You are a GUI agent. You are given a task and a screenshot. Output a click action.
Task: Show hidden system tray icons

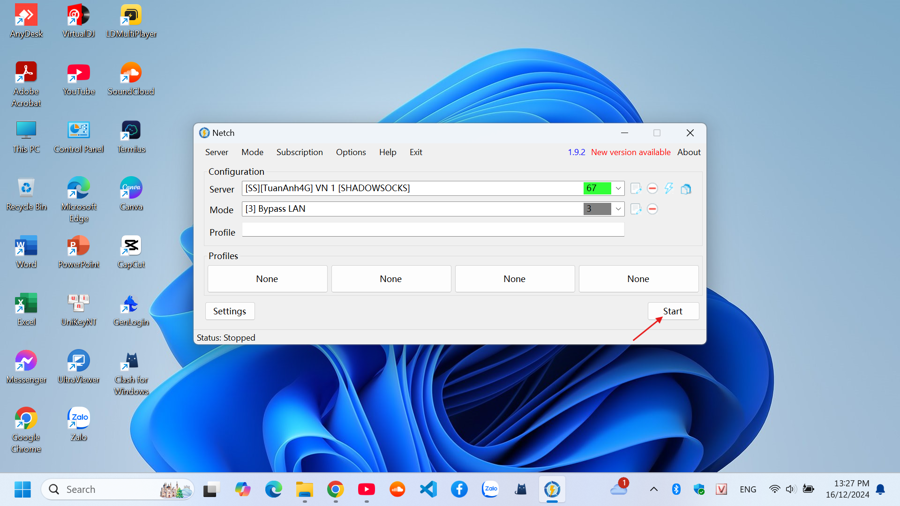(654, 489)
